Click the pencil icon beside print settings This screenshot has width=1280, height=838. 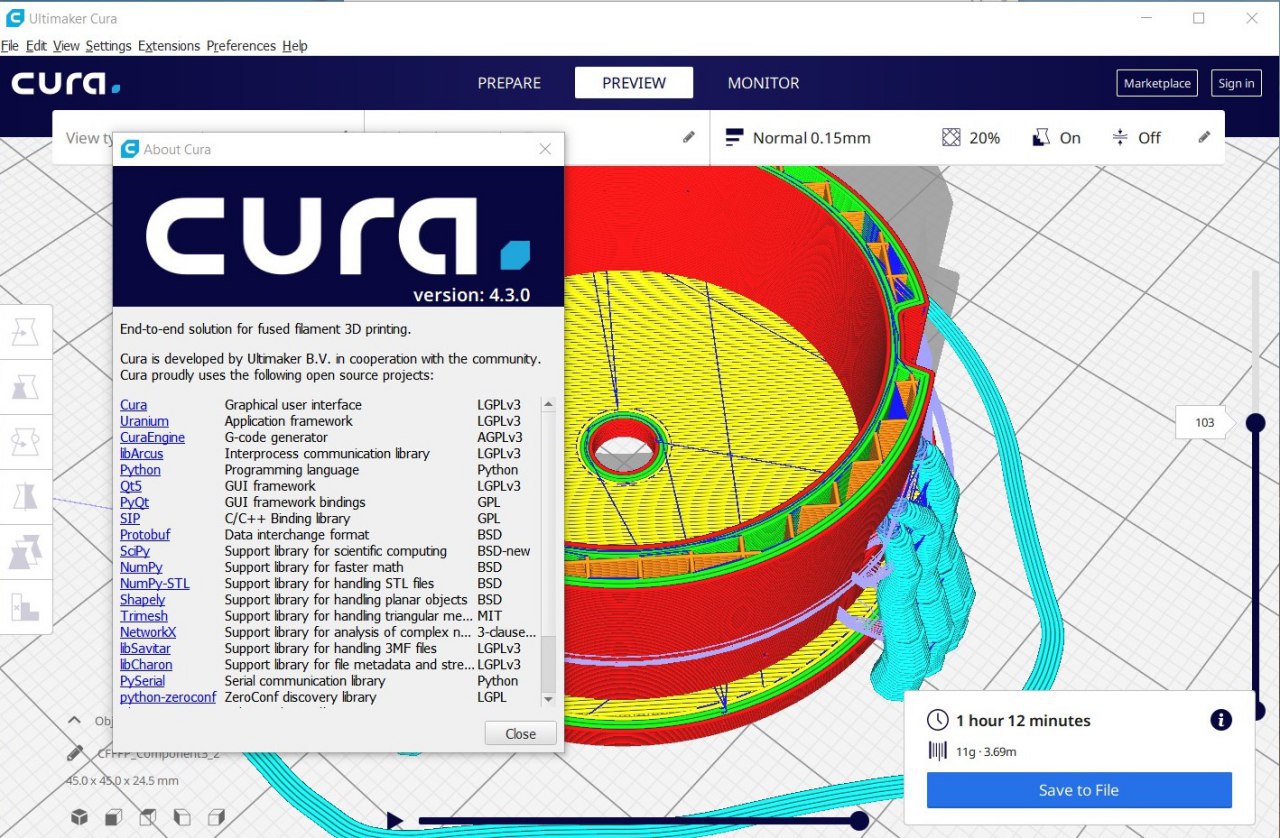(1204, 137)
